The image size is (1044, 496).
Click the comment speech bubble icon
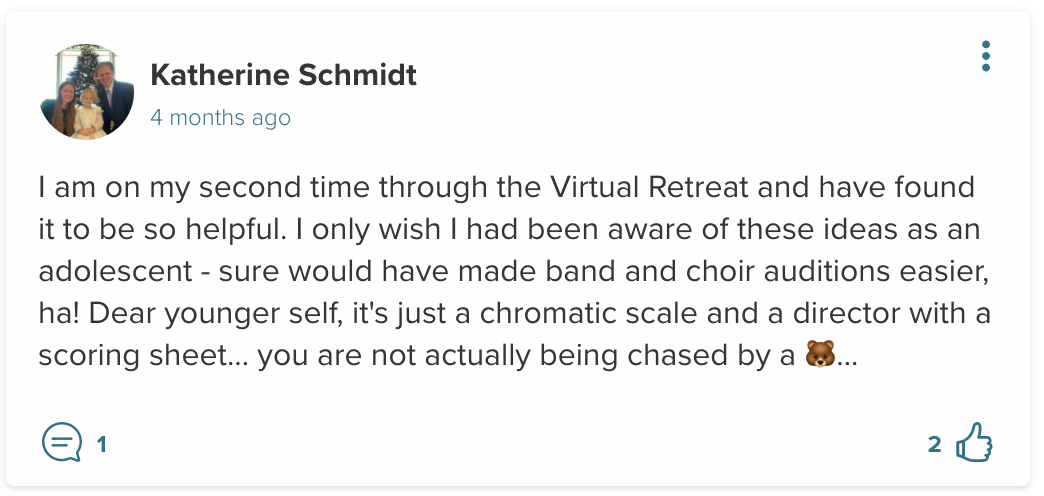pos(61,443)
